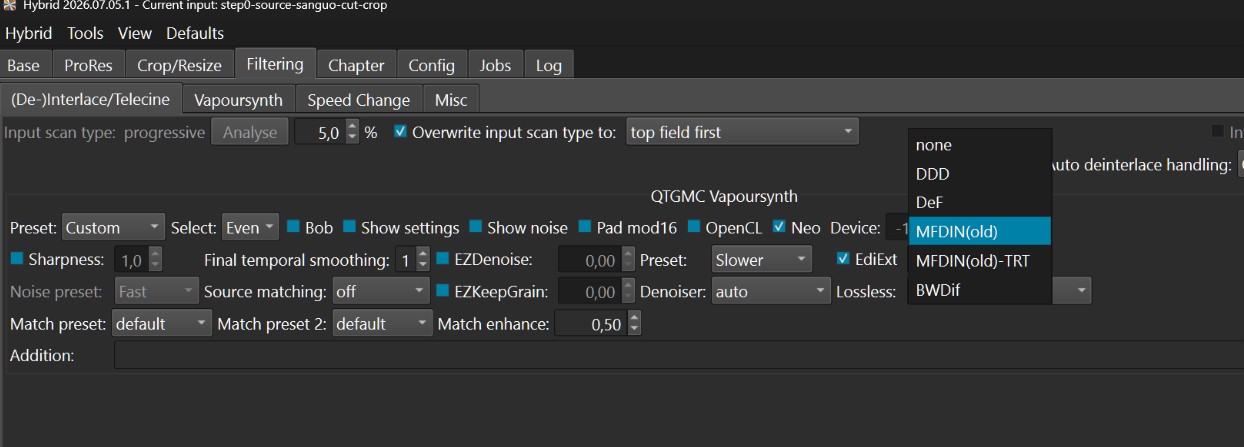
Task: Switch to the Crop/Resize tab
Action: (179, 65)
